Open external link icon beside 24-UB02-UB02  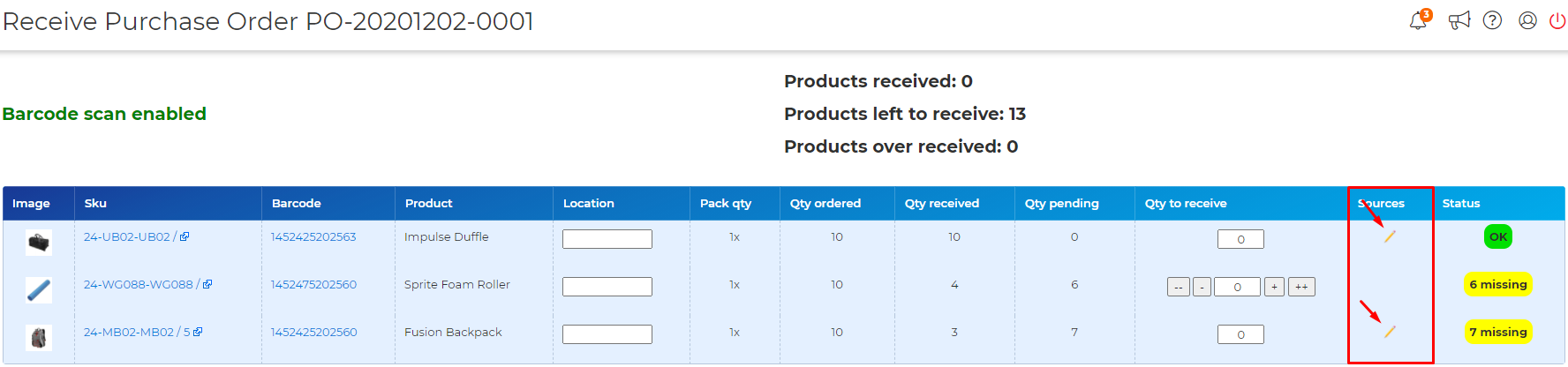[x=185, y=236]
